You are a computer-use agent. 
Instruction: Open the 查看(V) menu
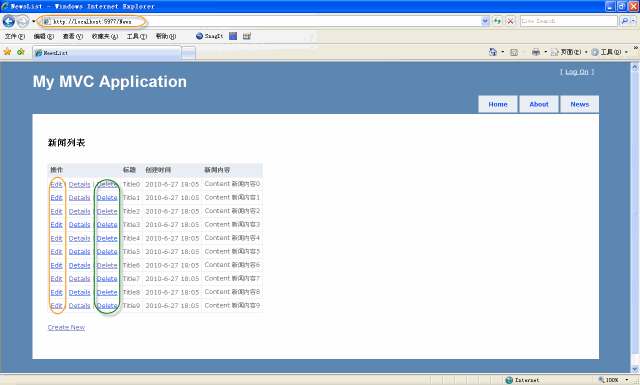[x=73, y=36]
